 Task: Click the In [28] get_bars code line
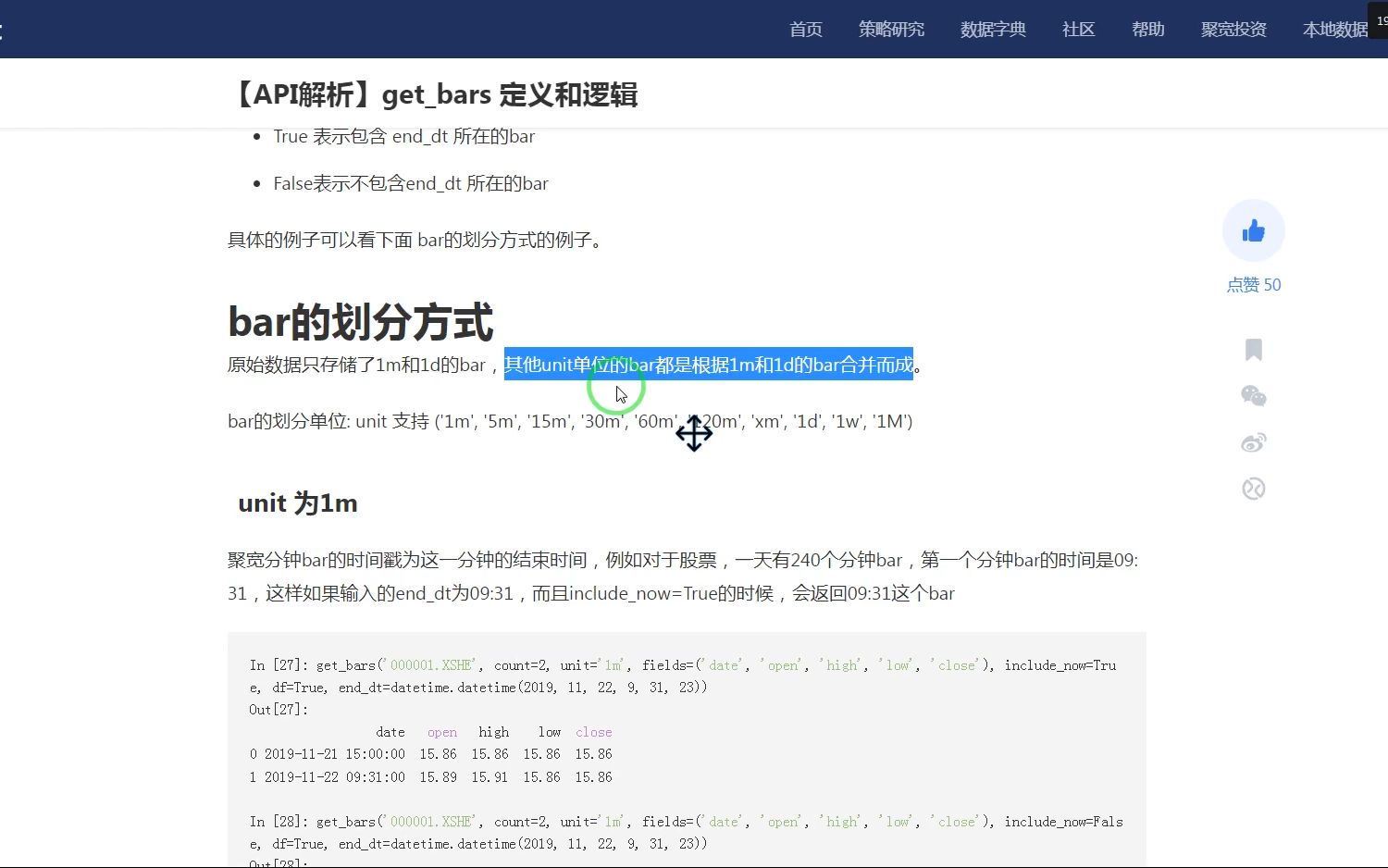687,833
